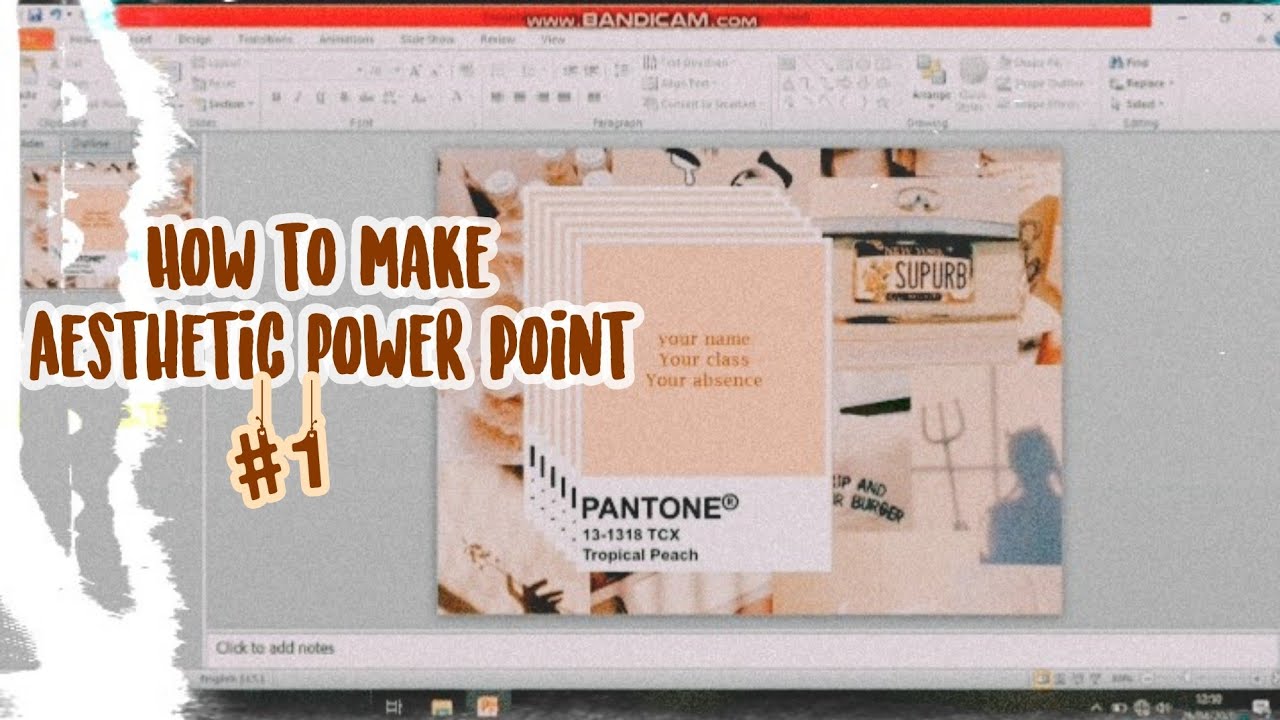1280x720 pixels.
Task: Switch to Slide Sorter view in status bar
Action: pos(1062,680)
